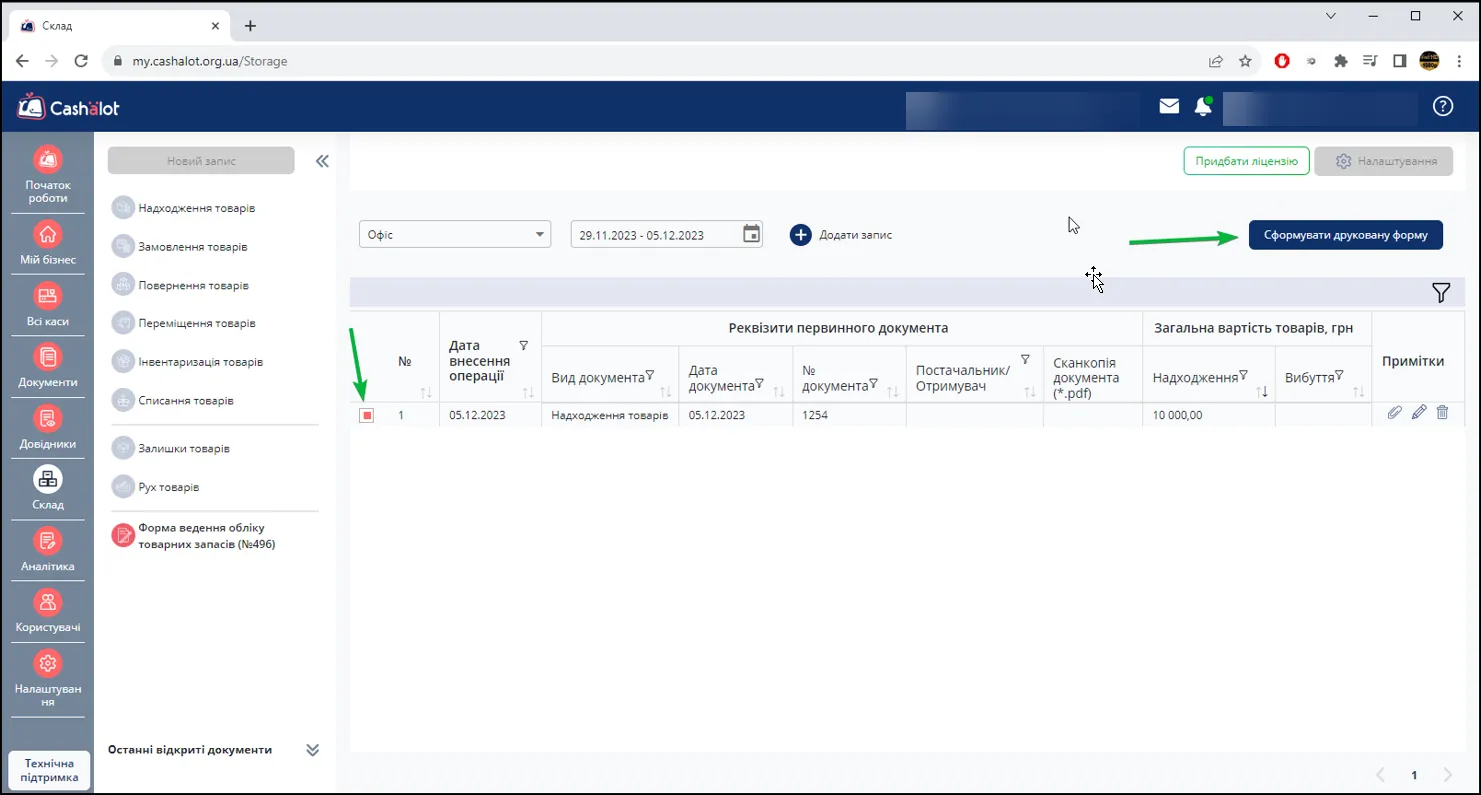
Task: Open Залишки товарів menu item
Action: click(x=171, y=448)
